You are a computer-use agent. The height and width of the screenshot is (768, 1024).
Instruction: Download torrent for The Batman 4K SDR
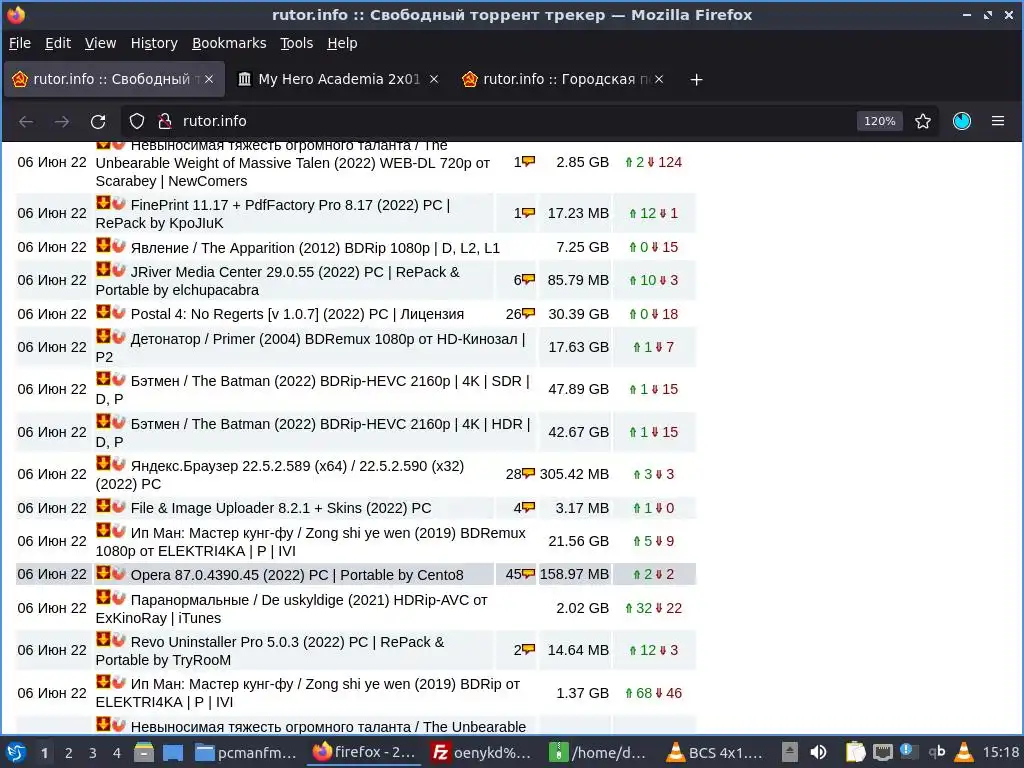click(x=103, y=379)
